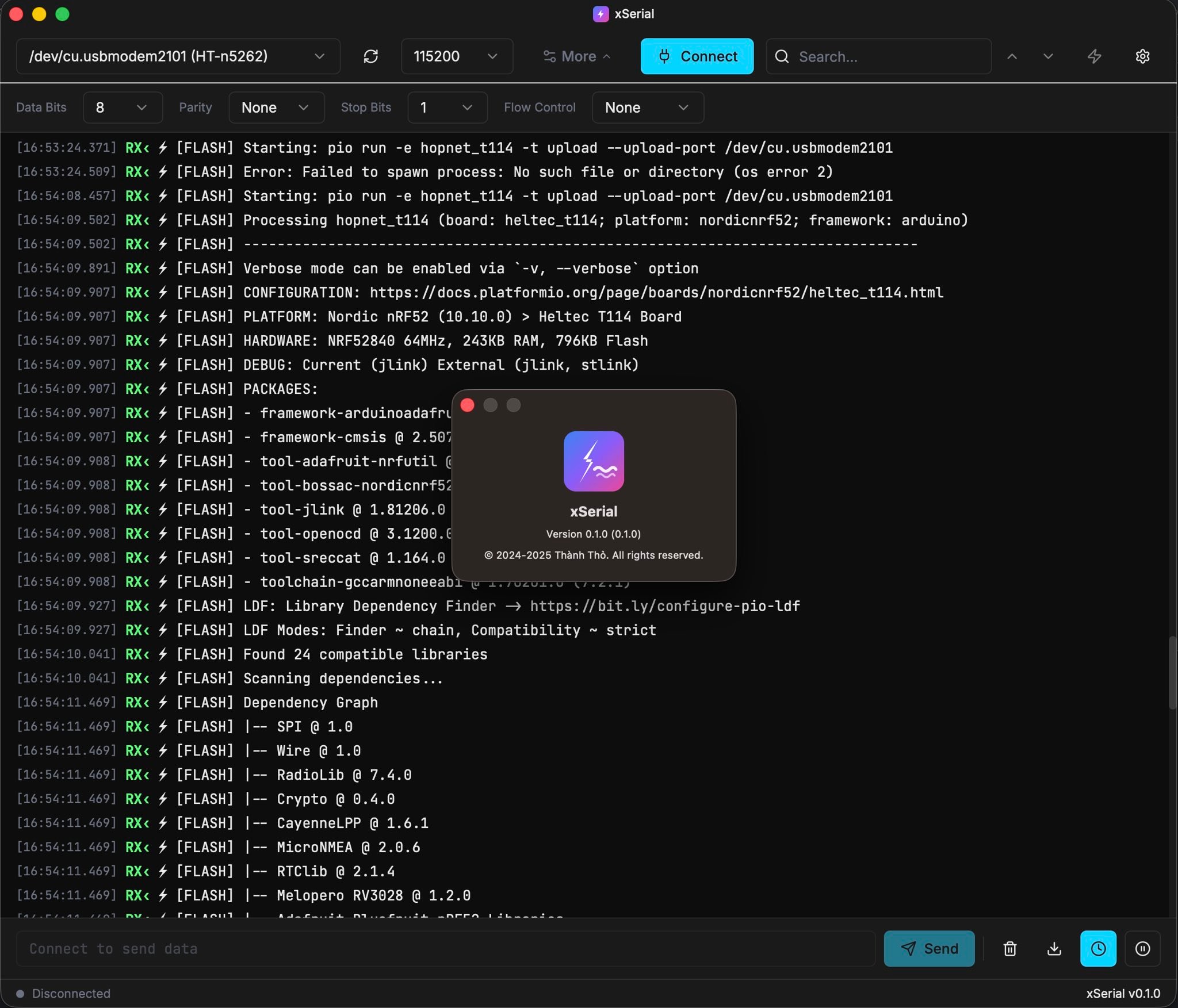Click the Send button
This screenshot has height=1008, width=1178.
(929, 948)
